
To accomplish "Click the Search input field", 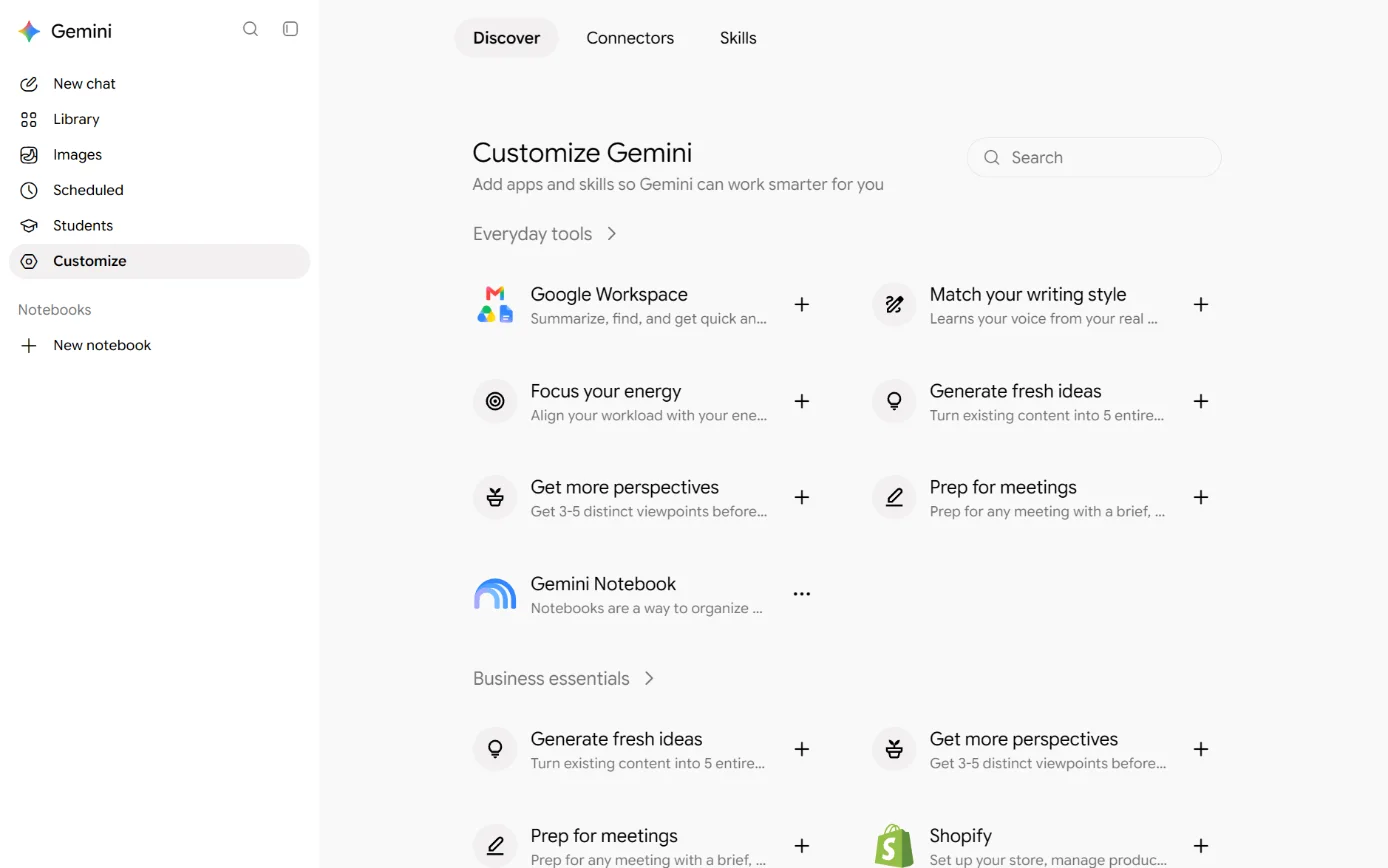I will point(1094,157).
